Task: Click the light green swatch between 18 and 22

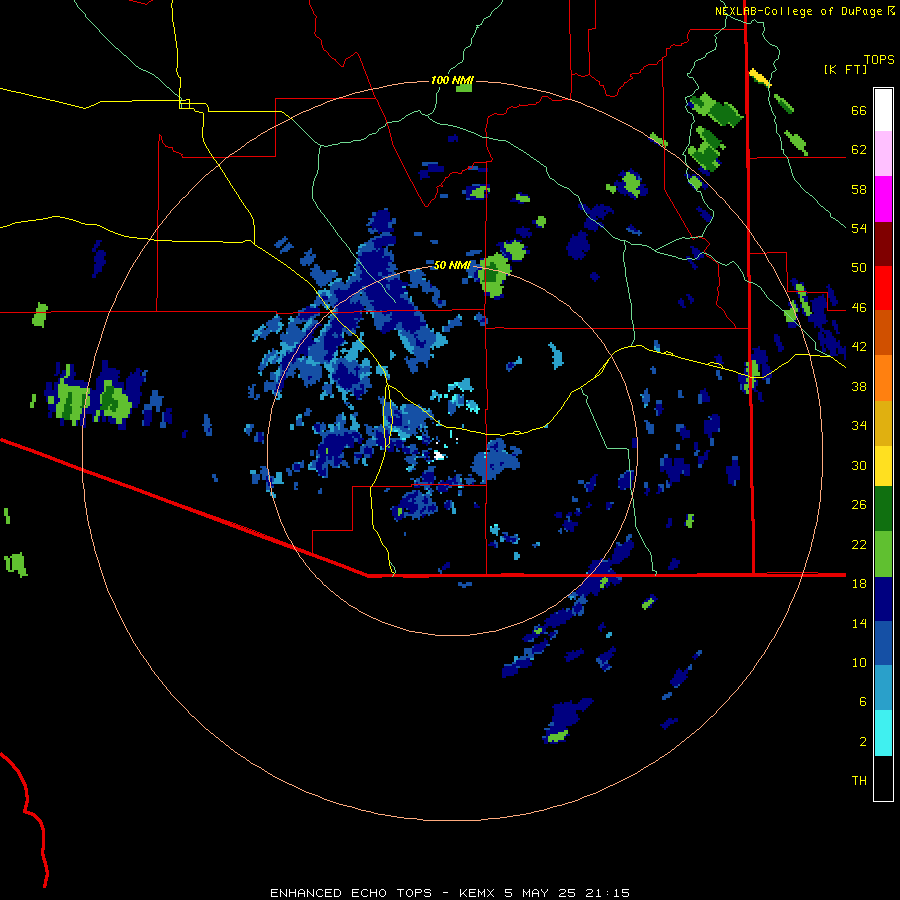Action: 883,554
